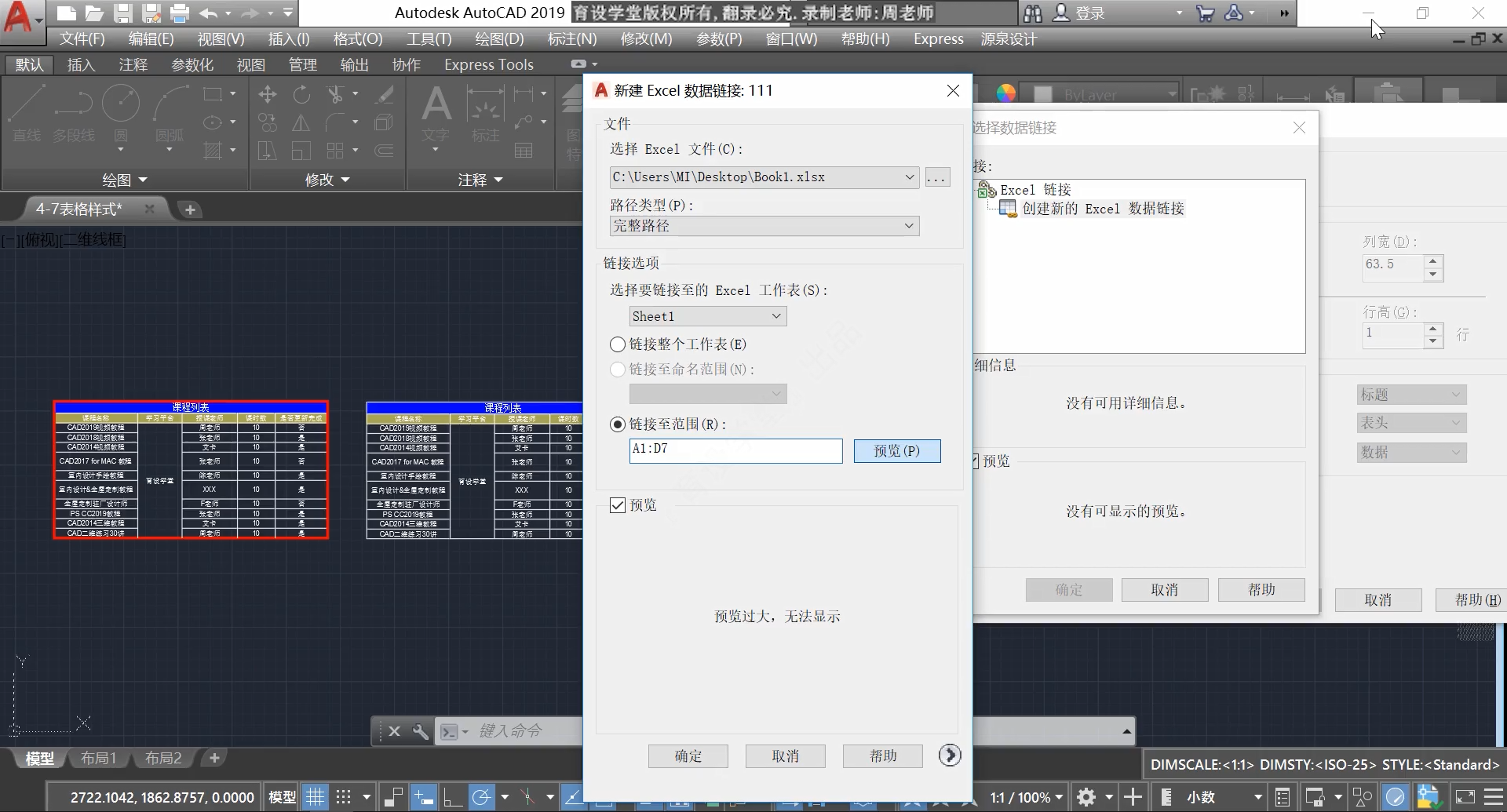The height and width of the screenshot is (812, 1507).
Task: Click the Plot printer icon in title bar
Action: (x=180, y=13)
